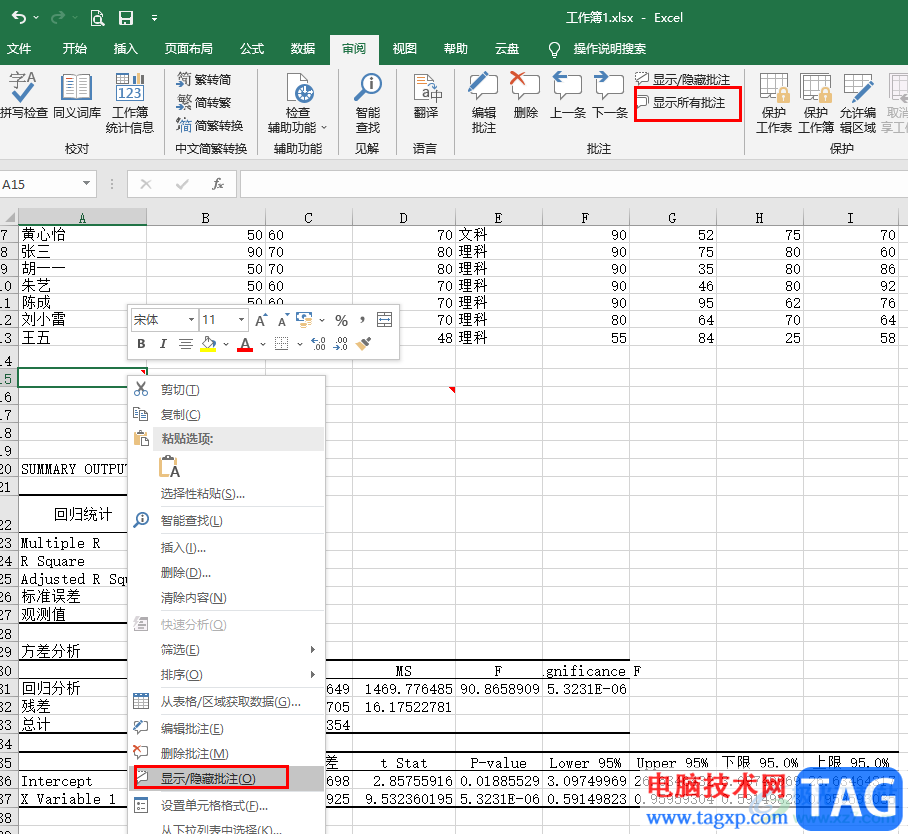Select Copy (复制) from the context menu

pyautogui.click(x=226, y=415)
